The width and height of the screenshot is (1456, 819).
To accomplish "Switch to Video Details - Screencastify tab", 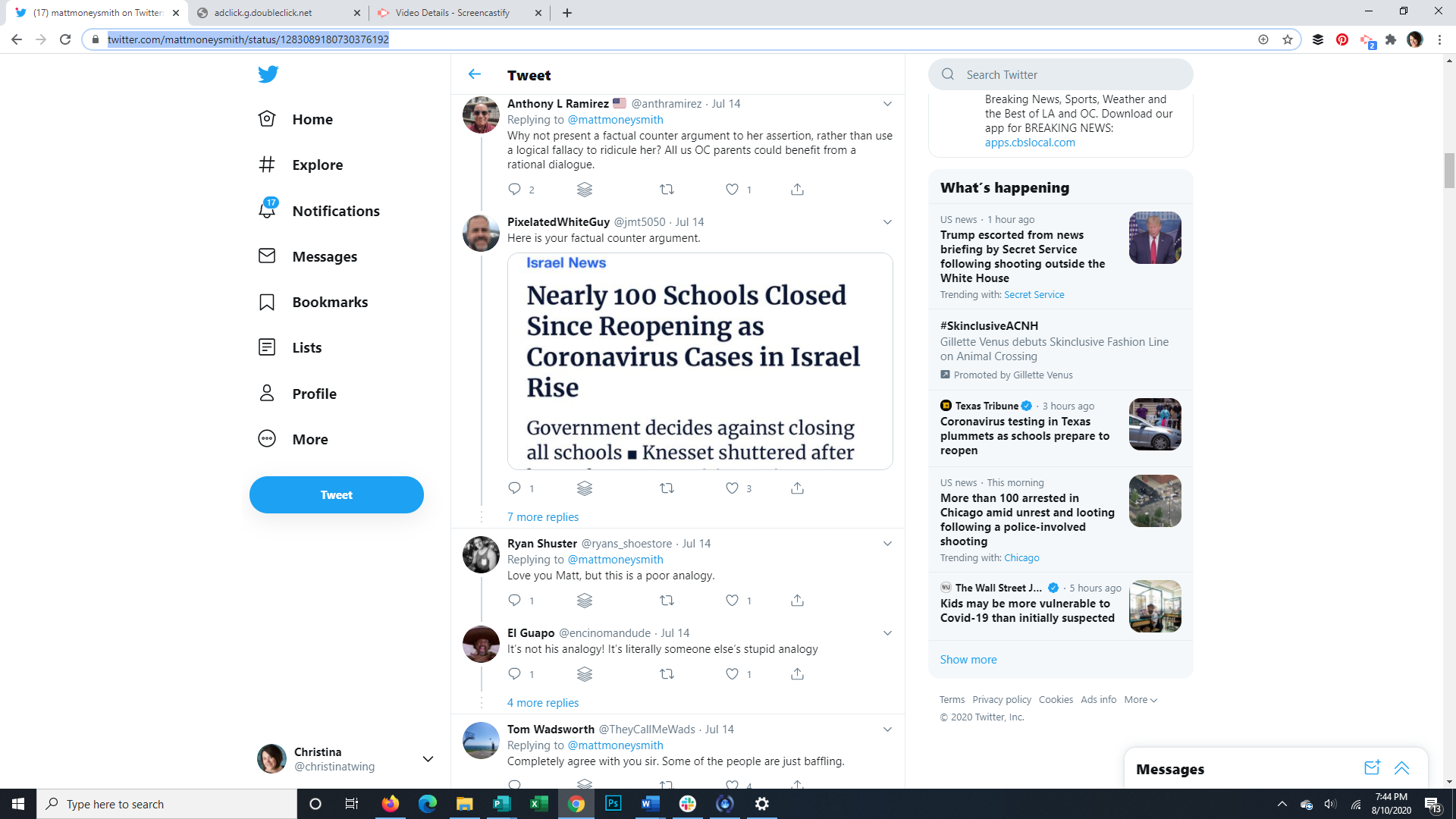I will 453,13.
